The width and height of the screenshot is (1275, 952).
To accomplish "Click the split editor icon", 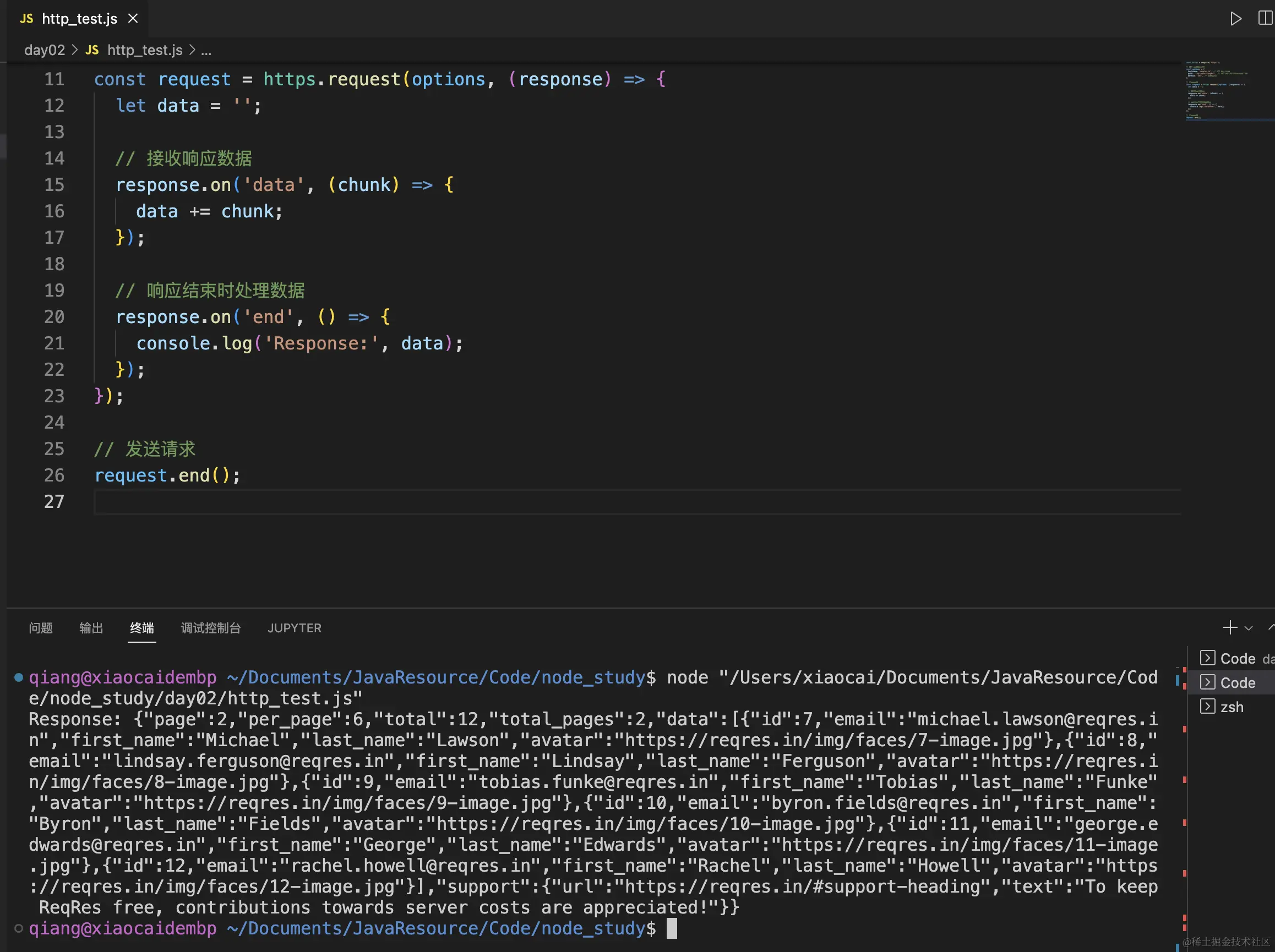I will point(1265,19).
